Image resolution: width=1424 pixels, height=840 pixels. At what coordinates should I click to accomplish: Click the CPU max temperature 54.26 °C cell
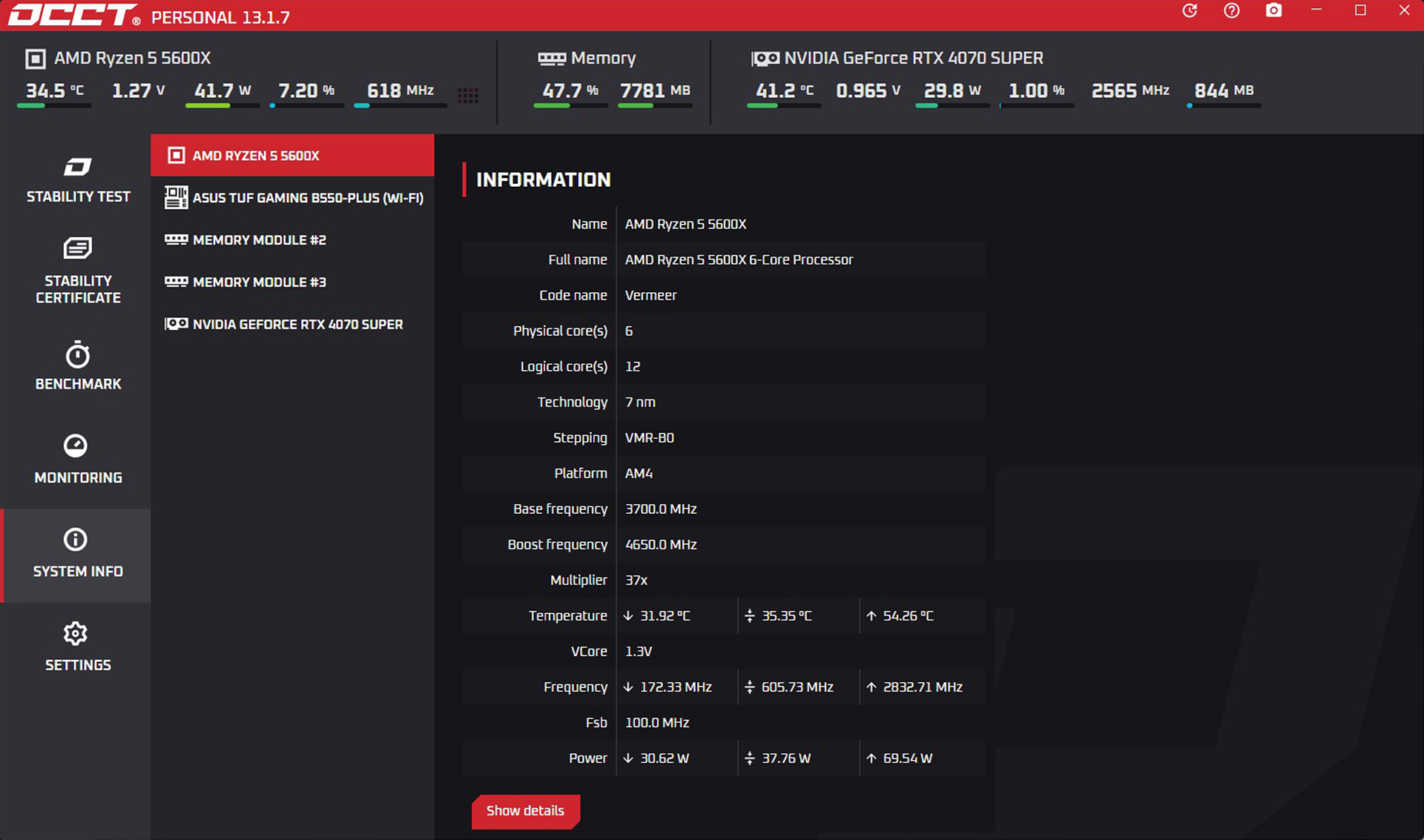point(908,616)
